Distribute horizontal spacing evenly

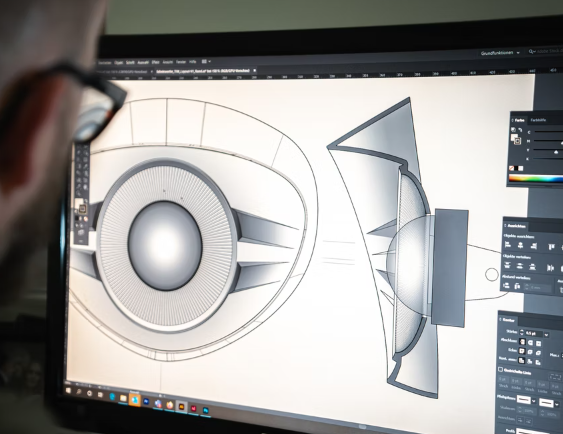pos(517,286)
